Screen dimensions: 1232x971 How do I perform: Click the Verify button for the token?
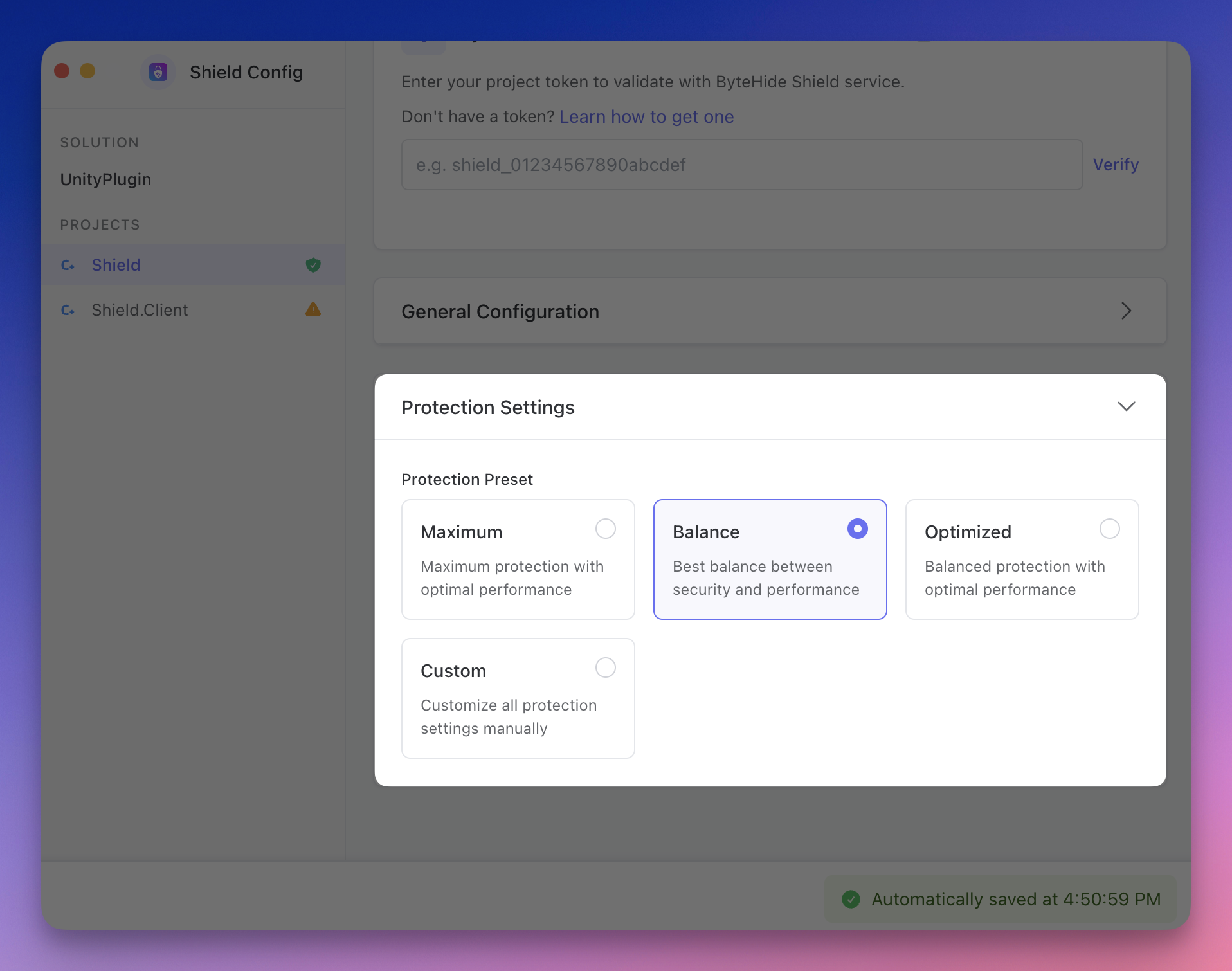[x=1116, y=165]
